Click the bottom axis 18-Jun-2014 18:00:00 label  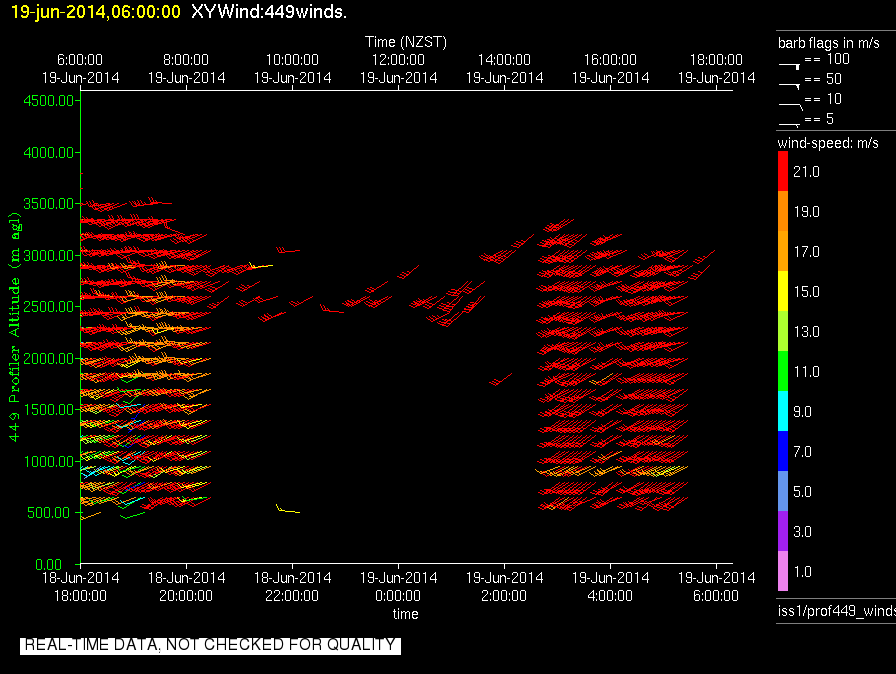[81, 587]
